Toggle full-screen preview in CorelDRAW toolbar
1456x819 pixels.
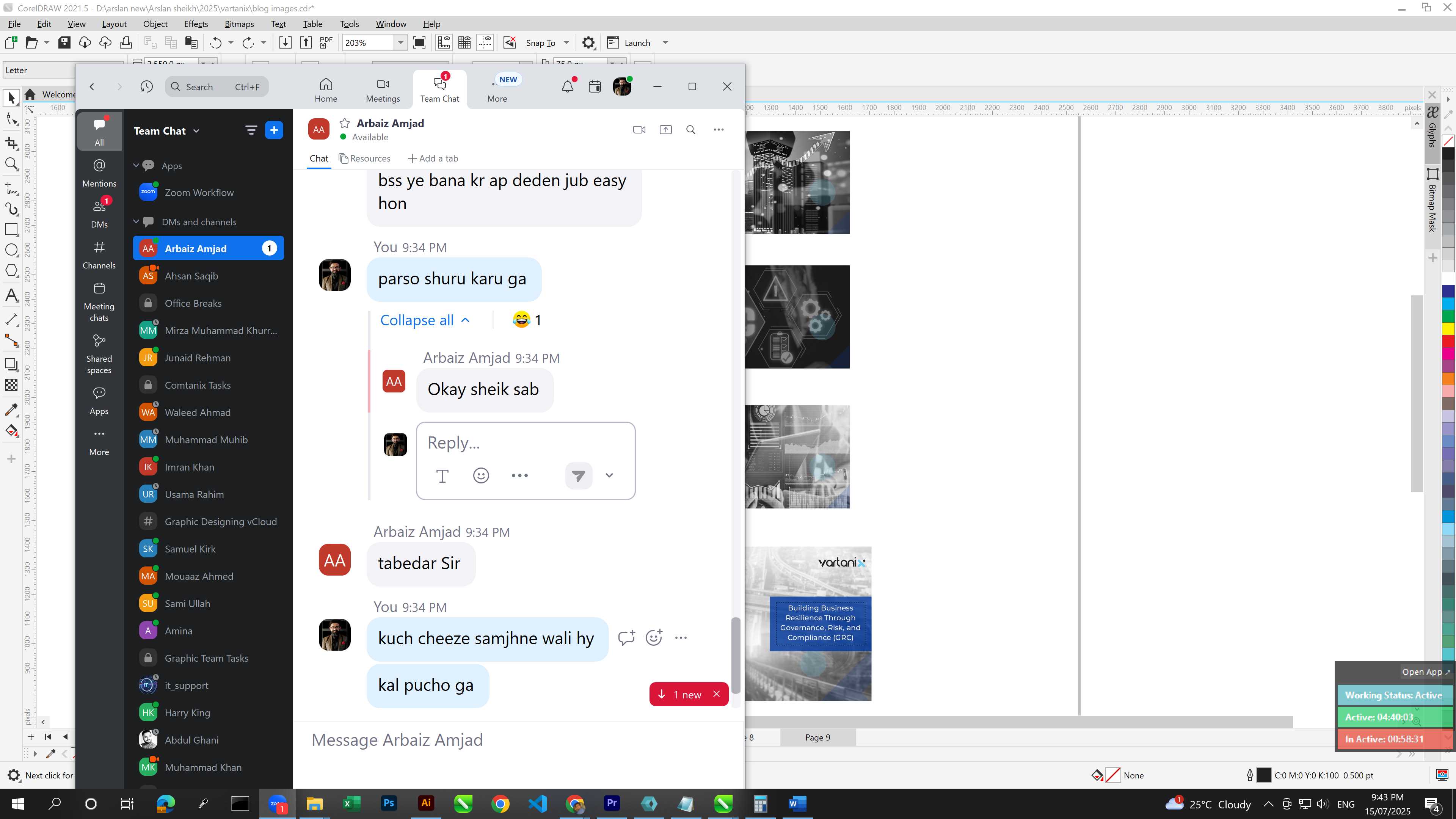419,42
